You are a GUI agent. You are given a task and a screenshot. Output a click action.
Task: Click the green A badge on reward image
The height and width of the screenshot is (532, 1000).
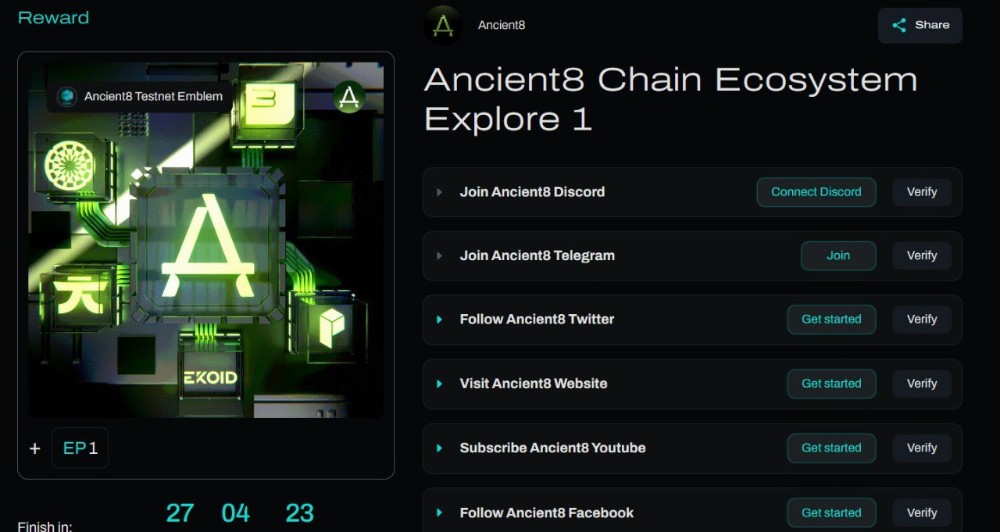click(x=349, y=97)
